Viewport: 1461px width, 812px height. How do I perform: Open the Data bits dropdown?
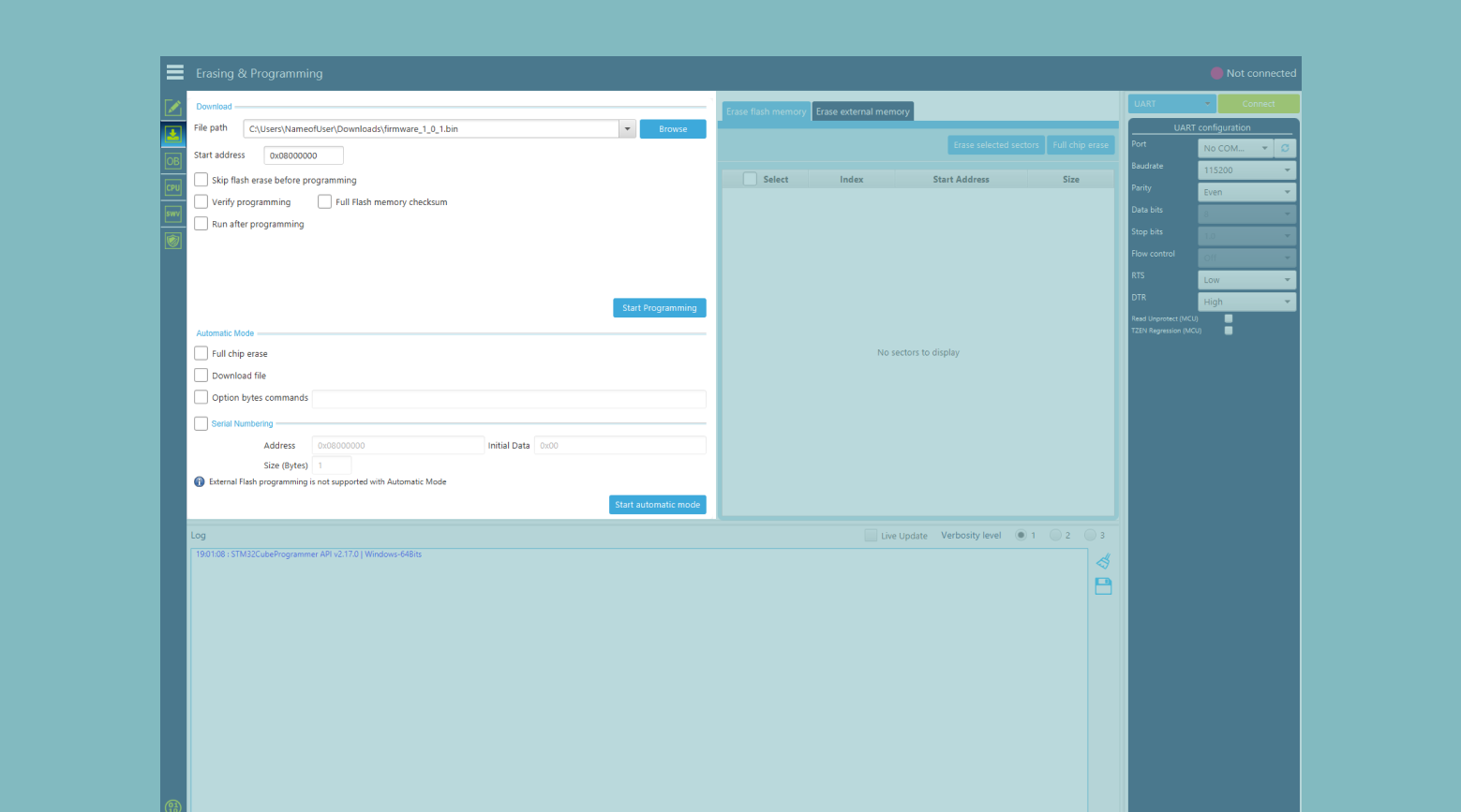pyautogui.click(x=1246, y=214)
